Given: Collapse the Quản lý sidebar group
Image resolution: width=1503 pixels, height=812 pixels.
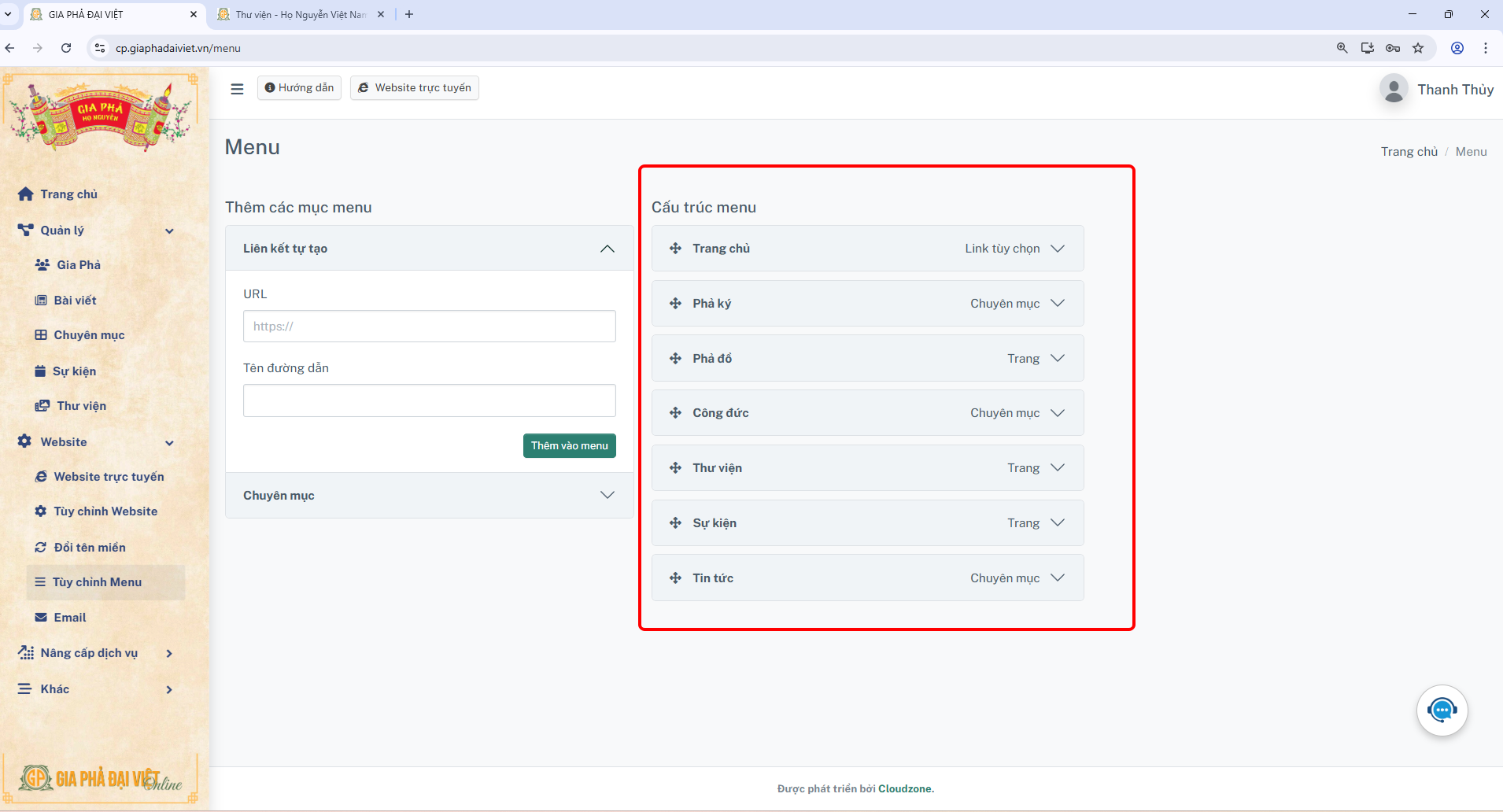Looking at the screenshot, I should pyautogui.click(x=169, y=231).
